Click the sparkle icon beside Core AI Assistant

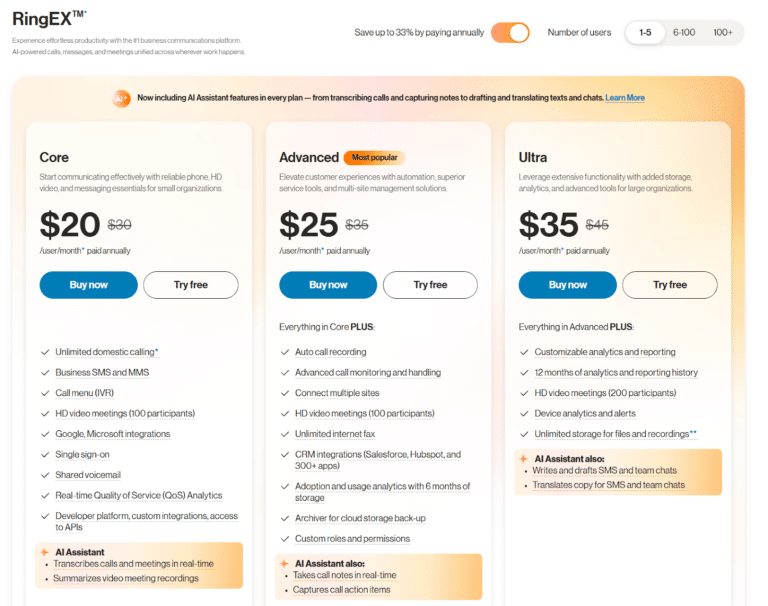(x=45, y=552)
